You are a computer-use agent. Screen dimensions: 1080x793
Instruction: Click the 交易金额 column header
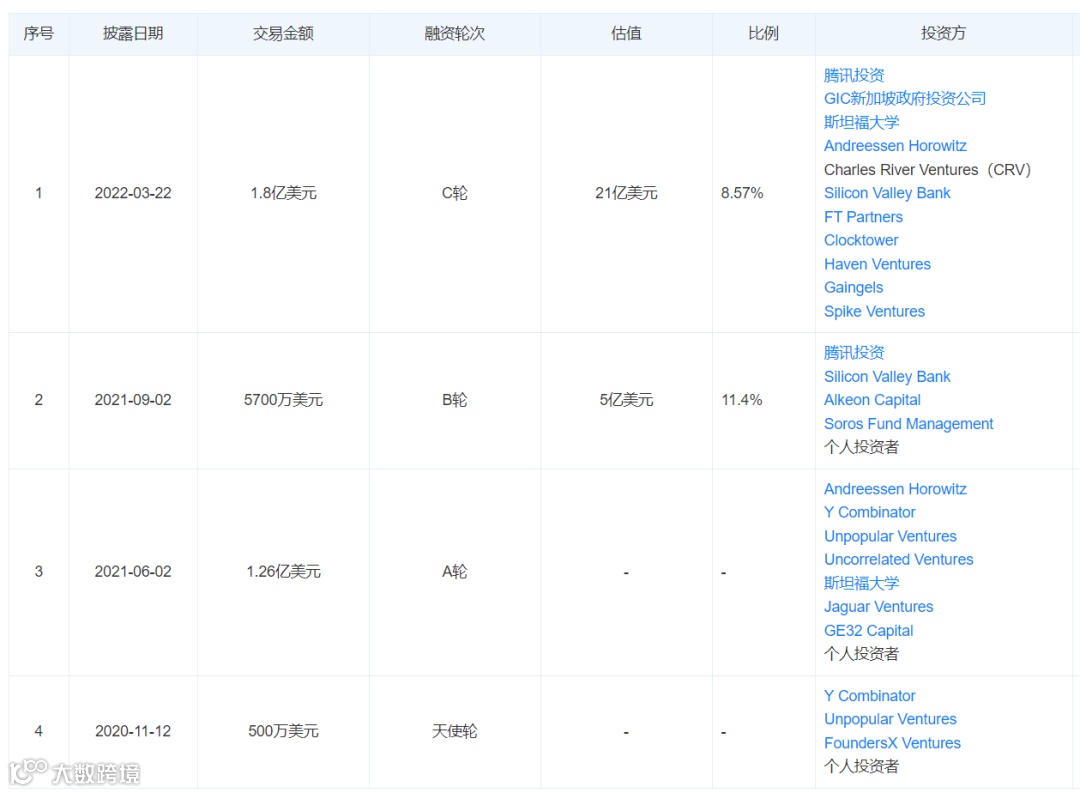[283, 33]
